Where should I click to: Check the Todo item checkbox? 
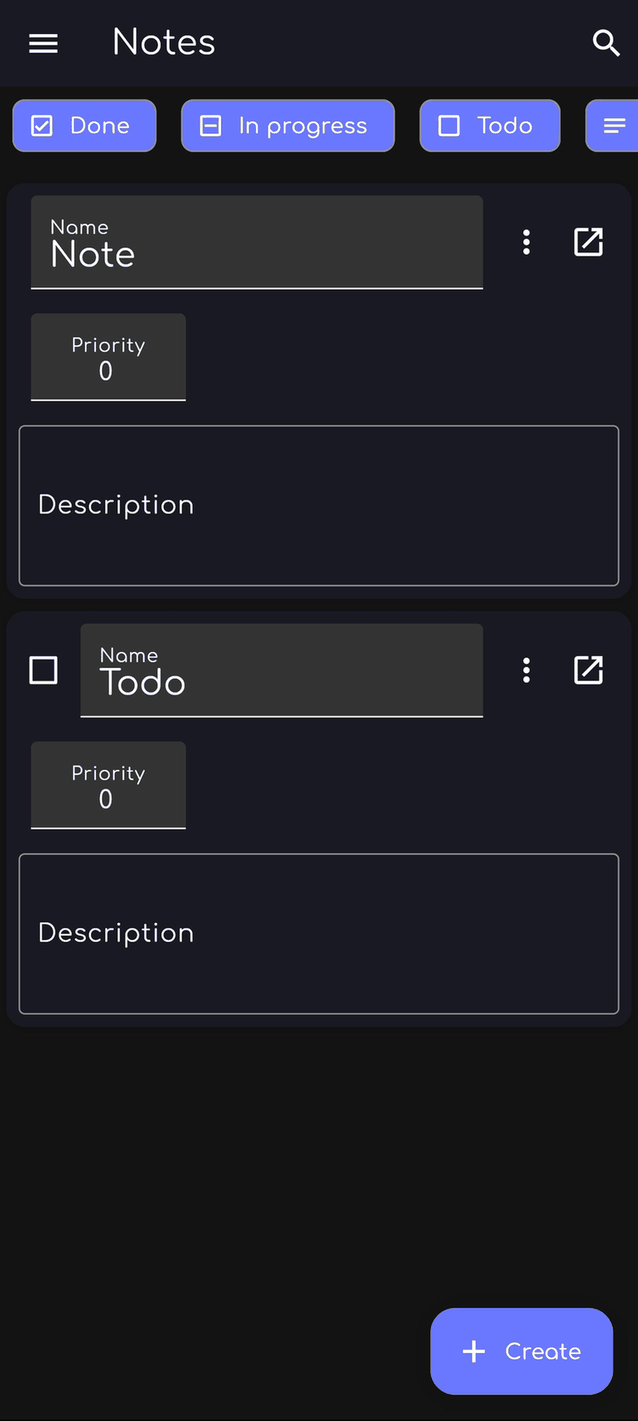tap(43, 670)
